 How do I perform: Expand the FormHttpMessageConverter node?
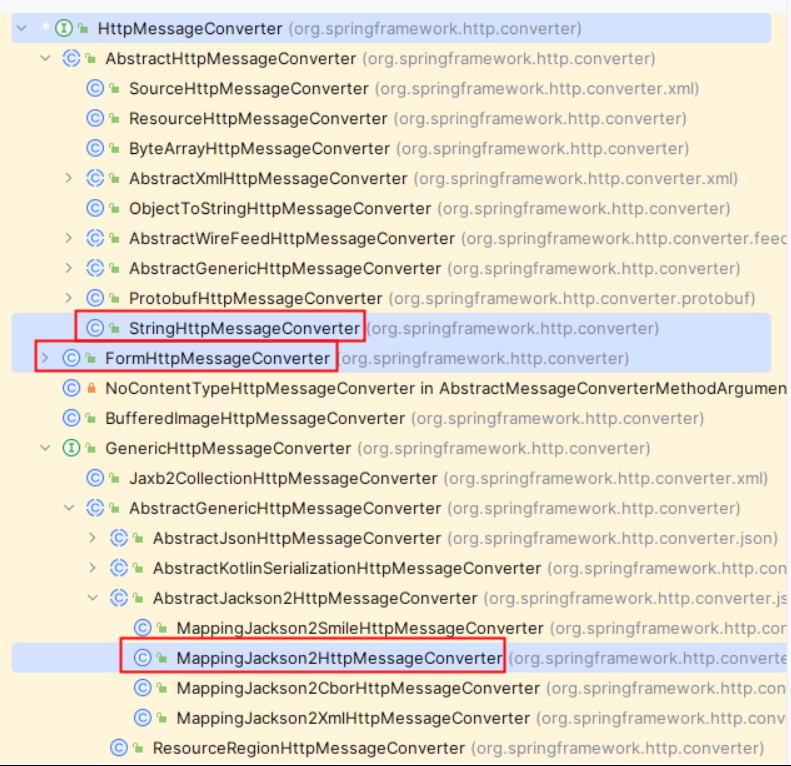[45, 358]
